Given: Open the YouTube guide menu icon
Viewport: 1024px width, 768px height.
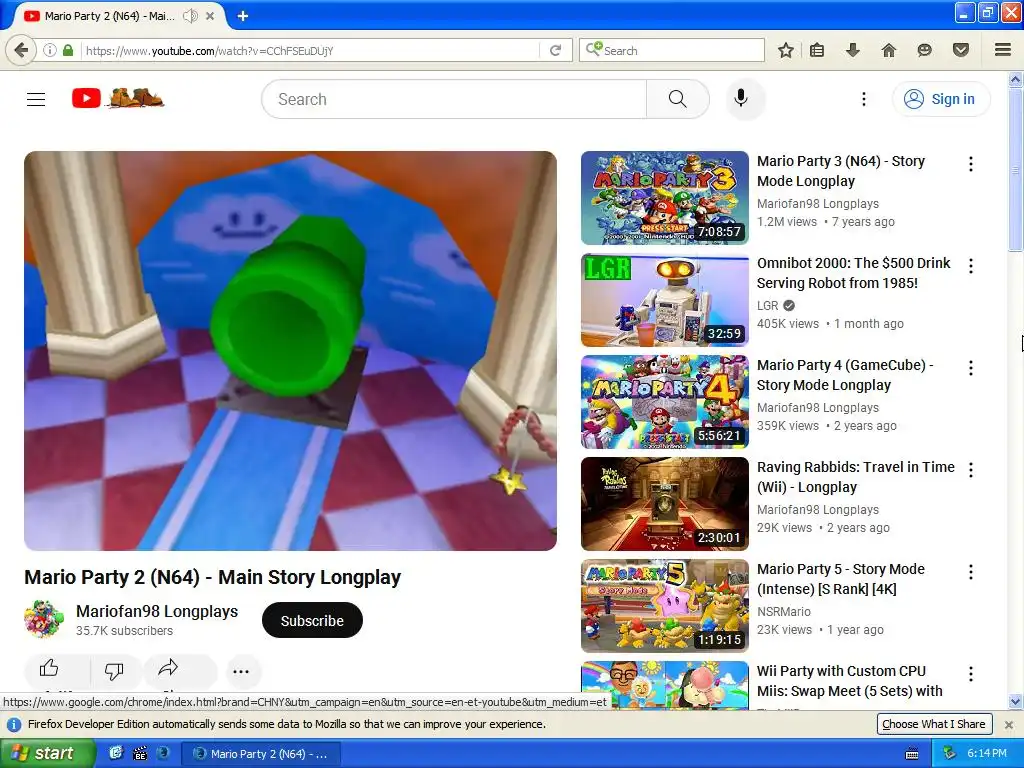Looking at the screenshot, I should (36, 99).
